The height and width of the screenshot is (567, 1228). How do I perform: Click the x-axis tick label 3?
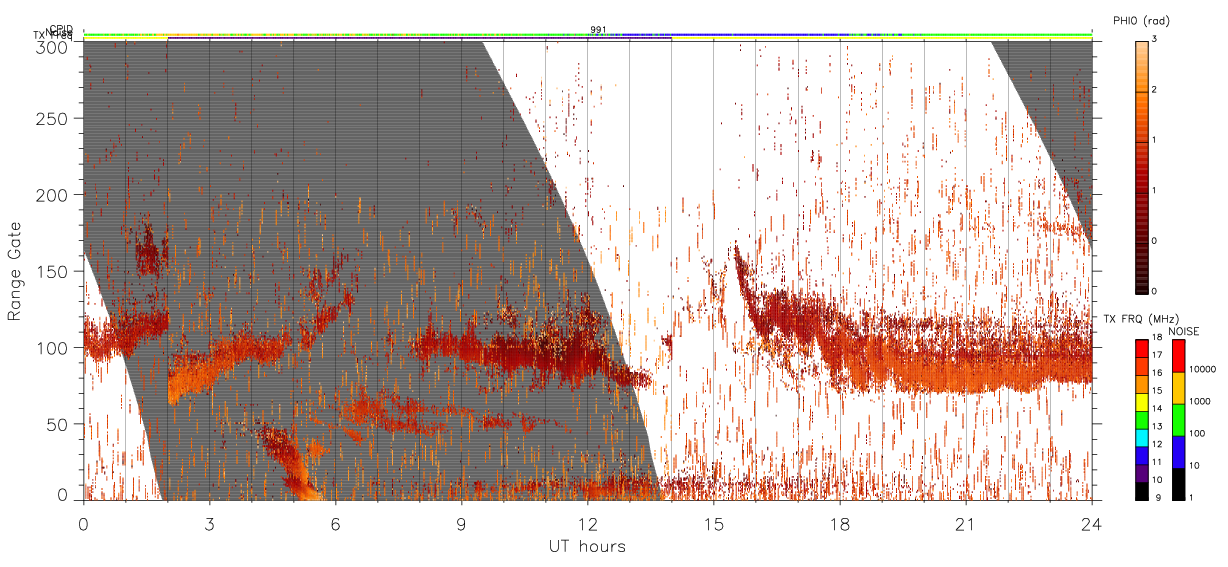pyautogui.click(x=209, y=524)
